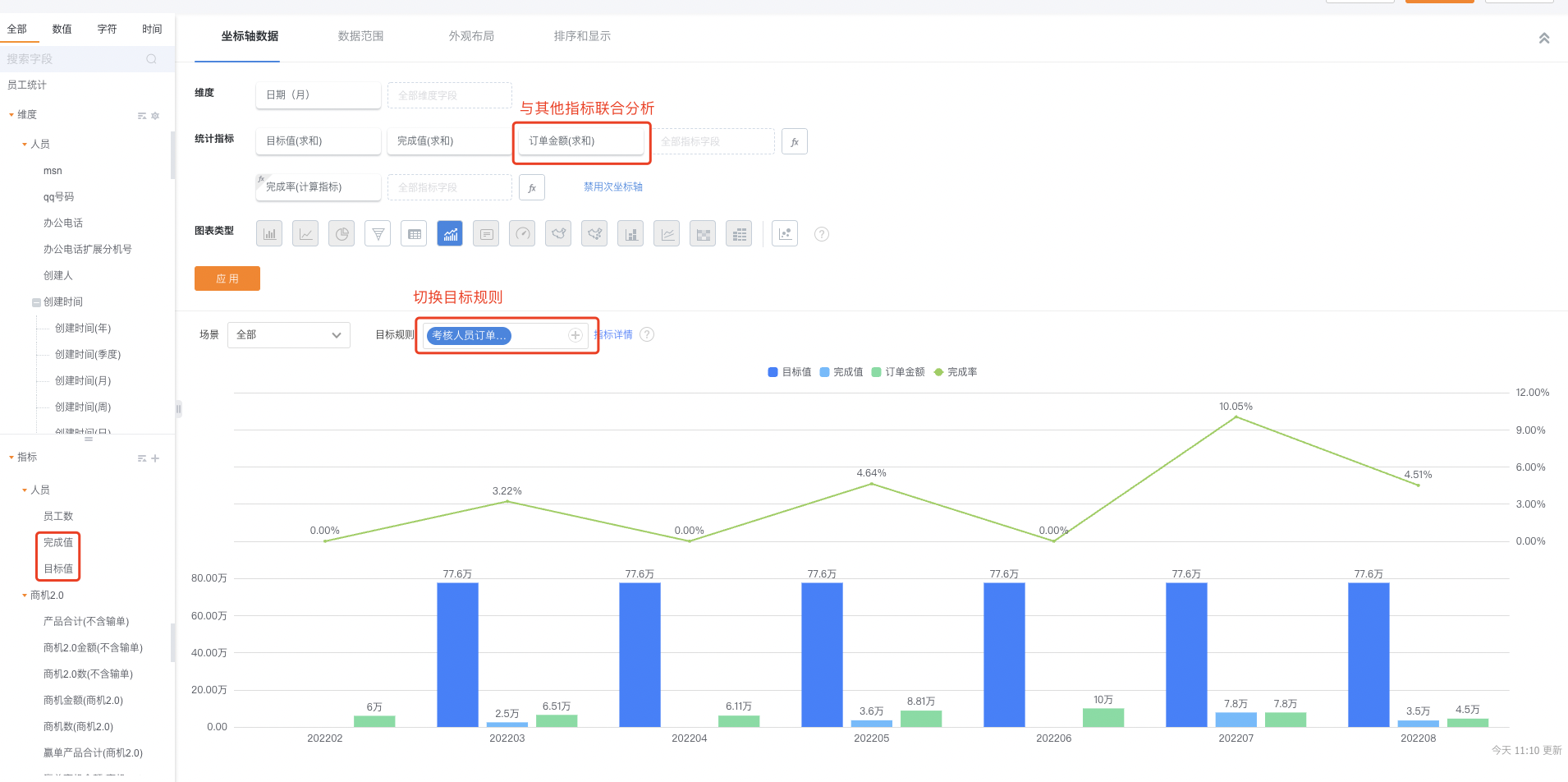The image size is (1568, 782).
Task: Switch to the 坐标轴数据 tab
Action: pyautogui.click(x=250, y=36)
